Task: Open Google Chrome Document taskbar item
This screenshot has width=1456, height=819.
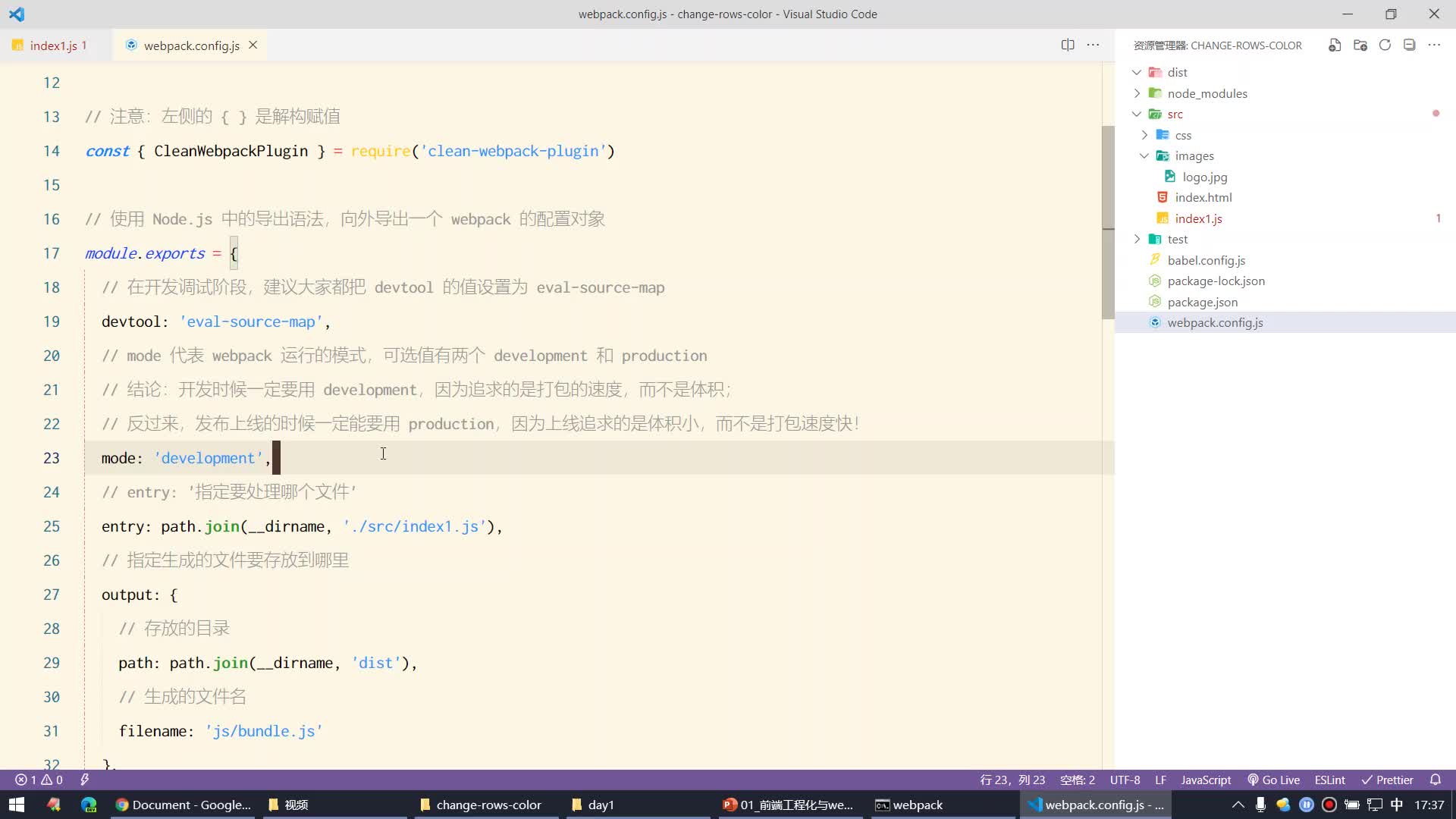Action: (183, 805)
